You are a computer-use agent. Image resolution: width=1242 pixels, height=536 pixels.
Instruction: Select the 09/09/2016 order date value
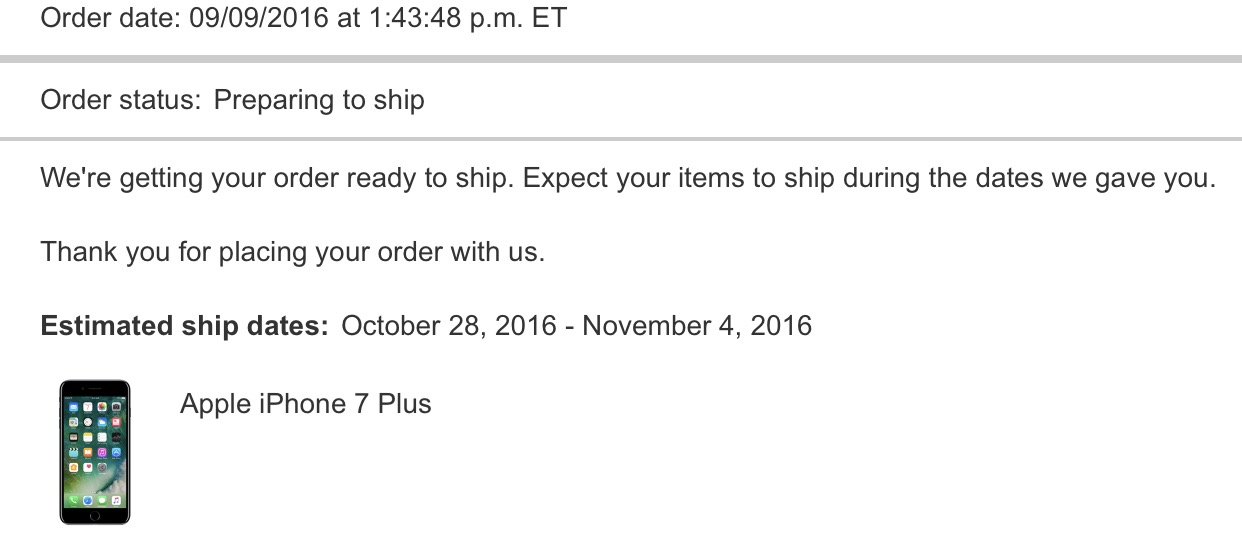tap(258, 18)
